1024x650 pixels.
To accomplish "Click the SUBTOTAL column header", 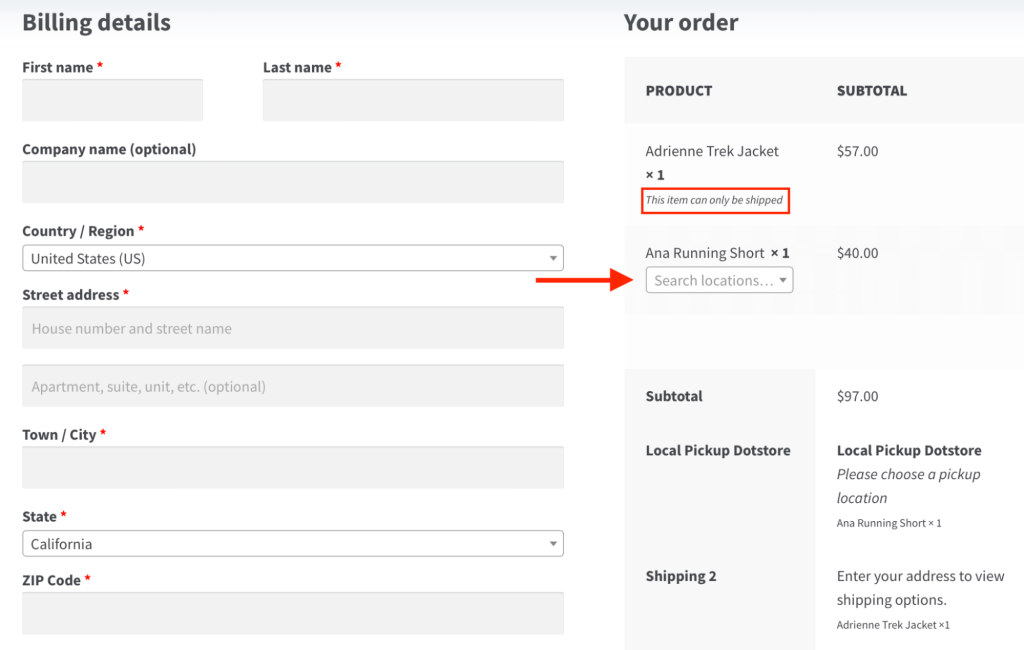I will (x=872, y=91).
